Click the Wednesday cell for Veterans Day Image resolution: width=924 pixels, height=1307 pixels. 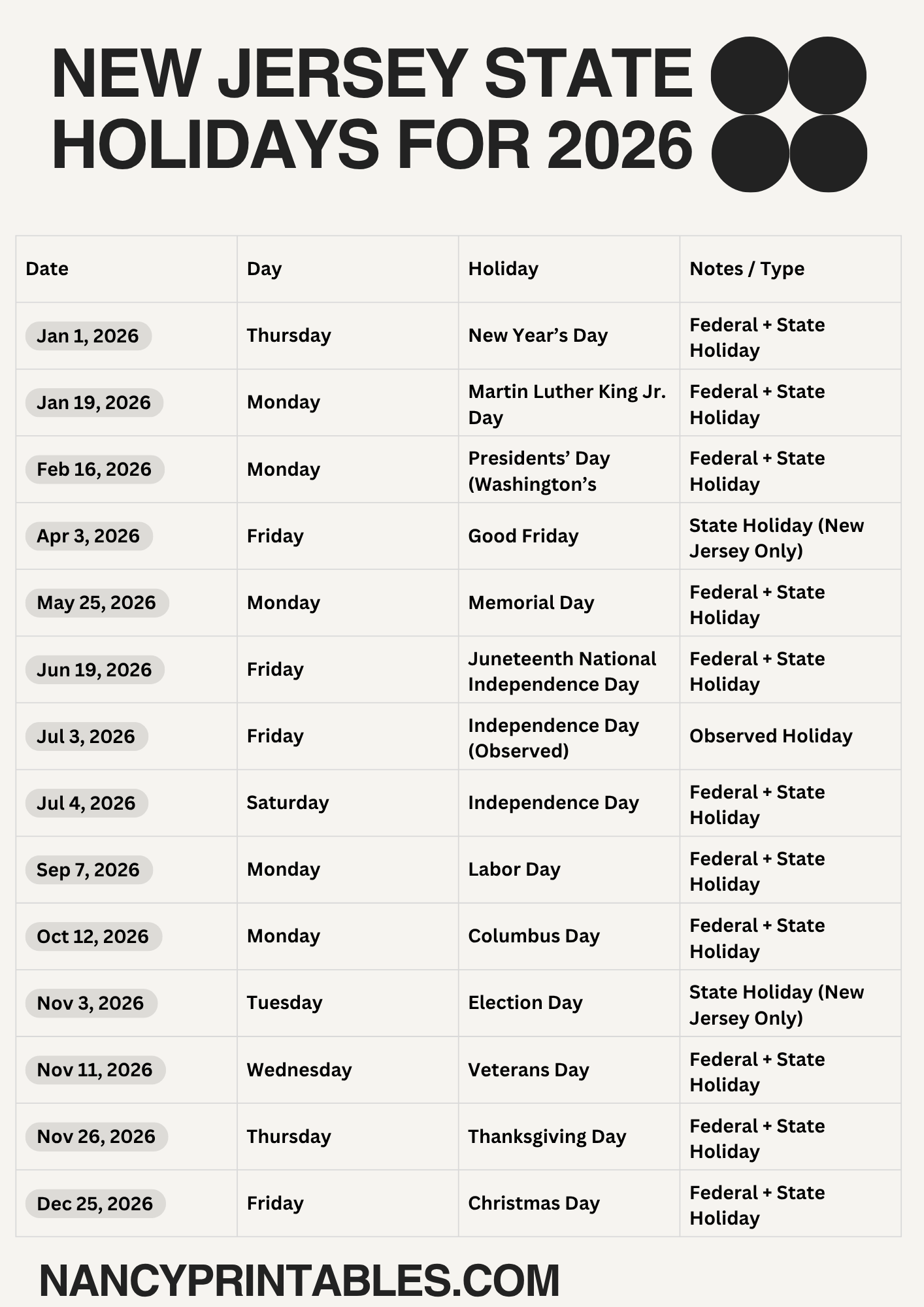point(299,1069)
